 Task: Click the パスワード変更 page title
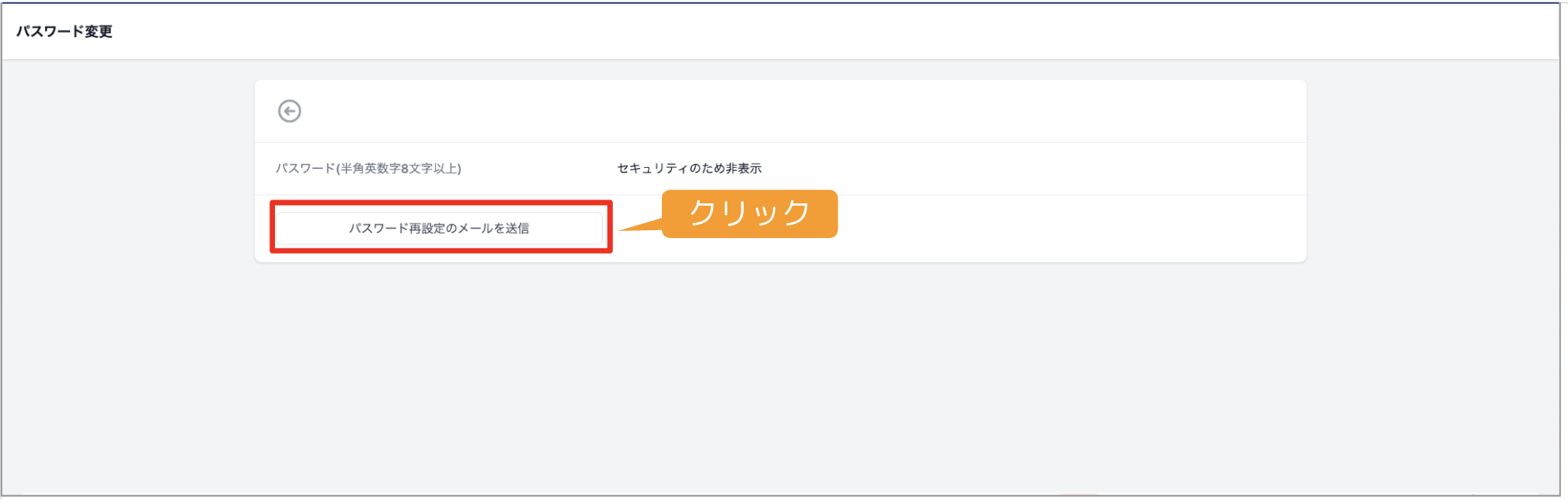tap(65, 32)
